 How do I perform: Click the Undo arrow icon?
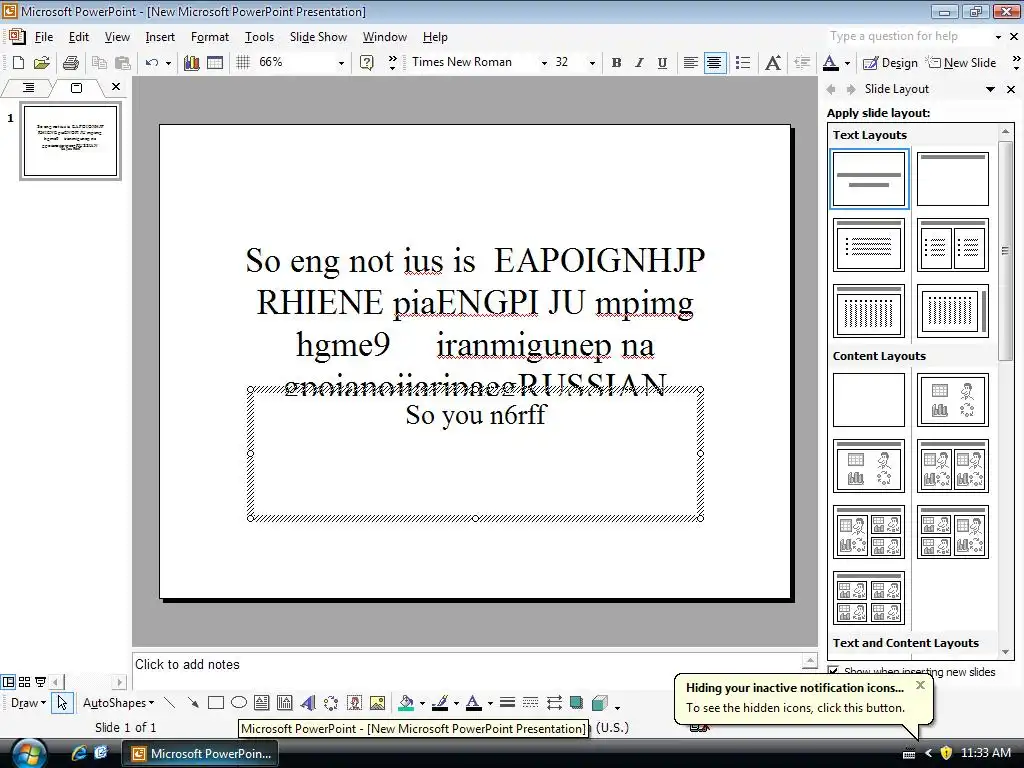pyautogui.click(x=152, y=63)
